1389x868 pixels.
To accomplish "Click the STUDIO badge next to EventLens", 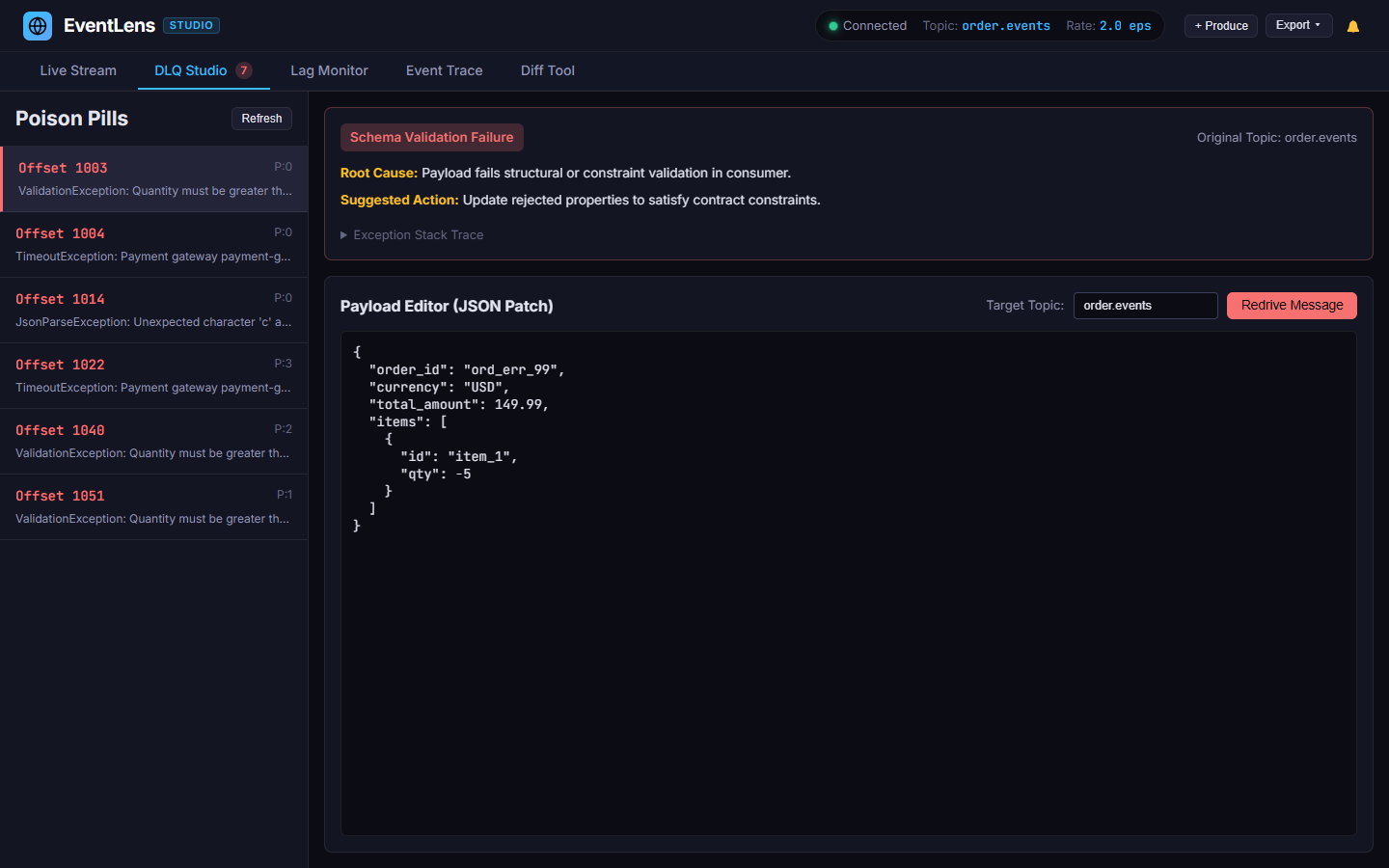I will [x=191, y=26].
